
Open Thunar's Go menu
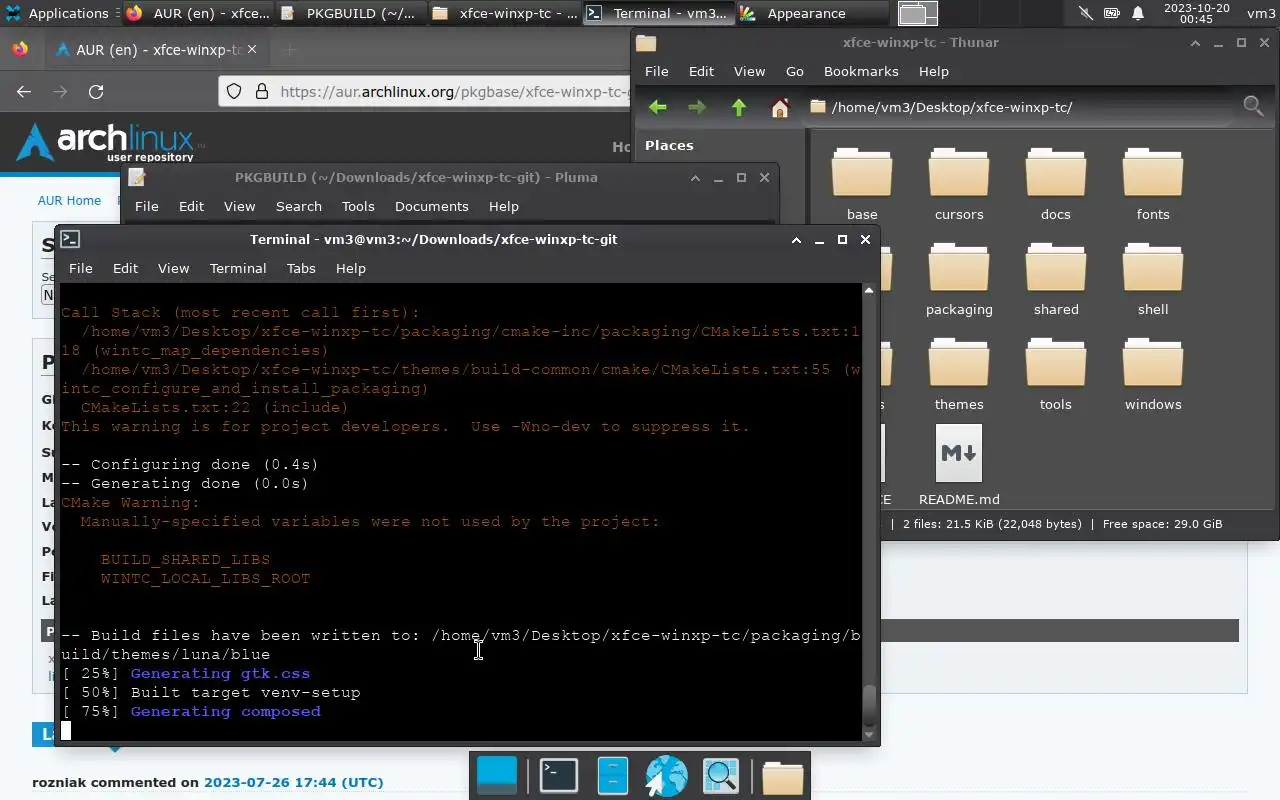pos(795,71)
